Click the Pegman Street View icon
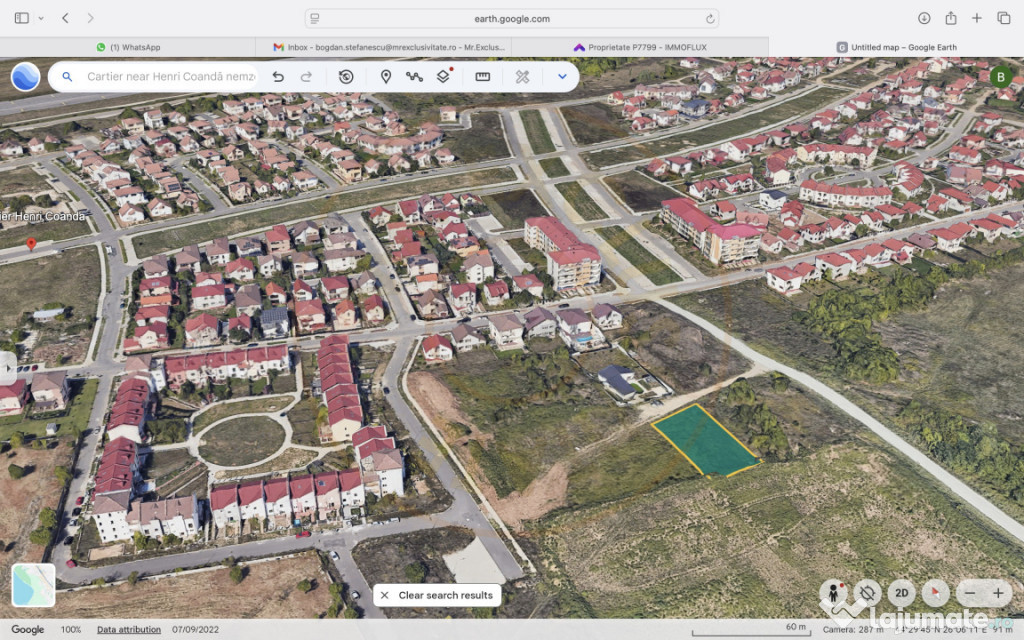The width and height of the screenshot is (1024, 640). pyautogui.click(x=834, y=593)
